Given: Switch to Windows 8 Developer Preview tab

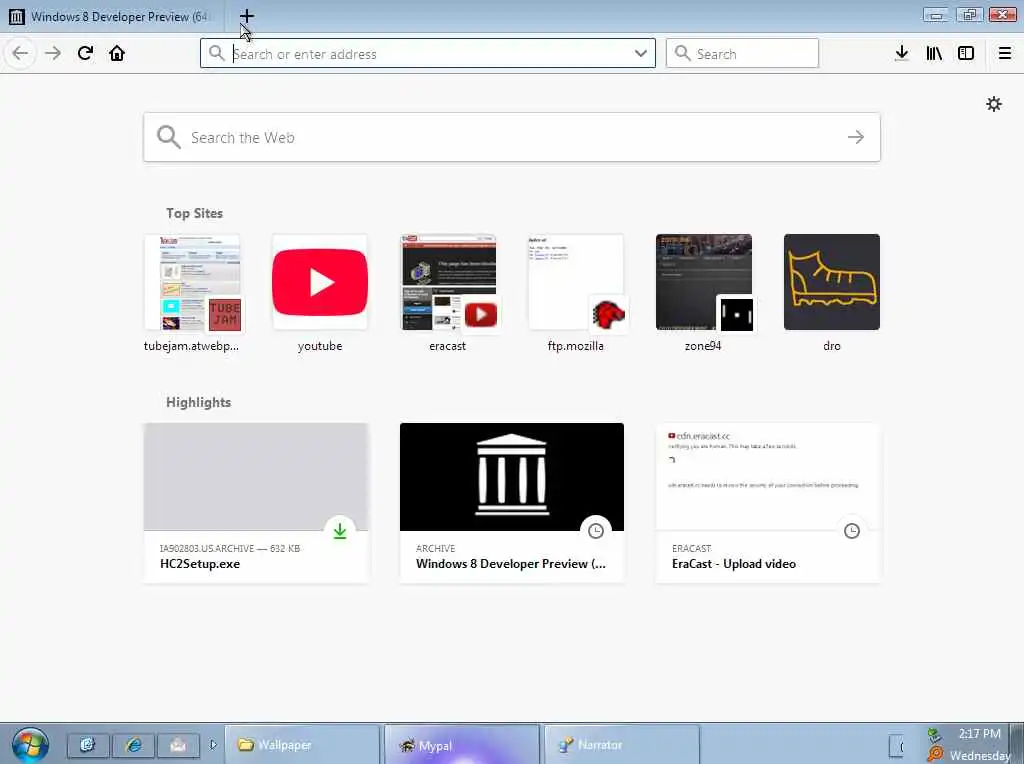Looking at the screenshot, I should [x=111, y=16].
